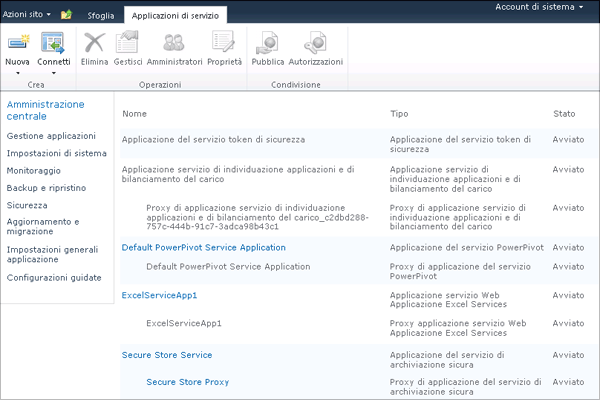This screenshot has height=400, width=600.
Task: Select the proxy row ending in 3adca98b43c1
Action: pyautogui.click(x=360, y=217)
